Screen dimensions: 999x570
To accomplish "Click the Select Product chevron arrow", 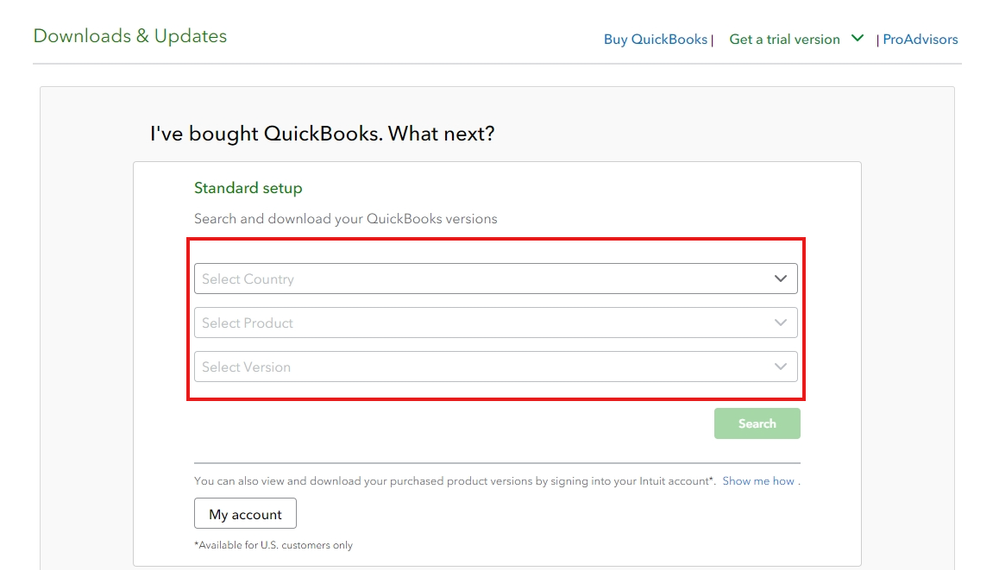I will point(780,323).
